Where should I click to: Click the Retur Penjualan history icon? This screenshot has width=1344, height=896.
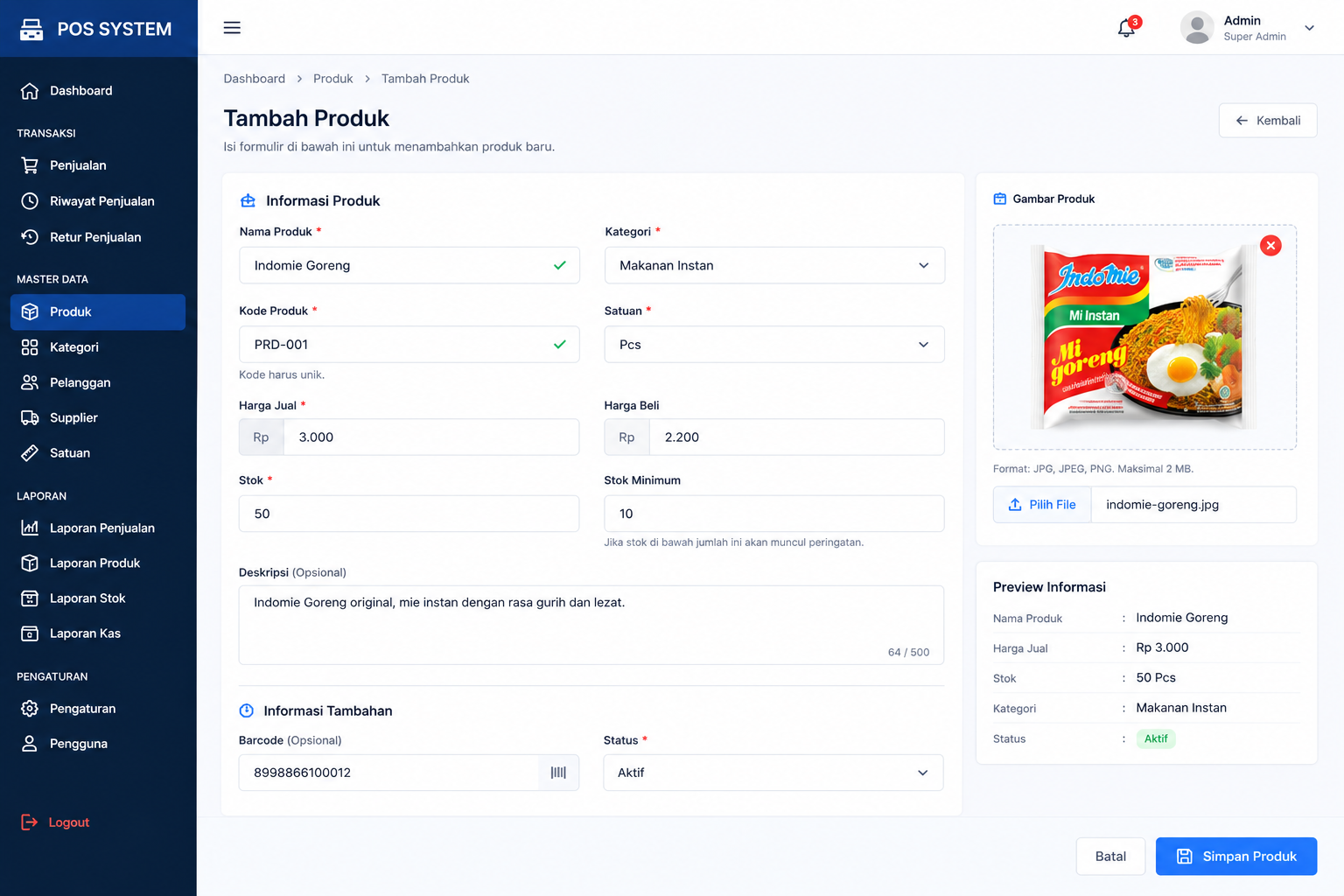click(30, 237)
